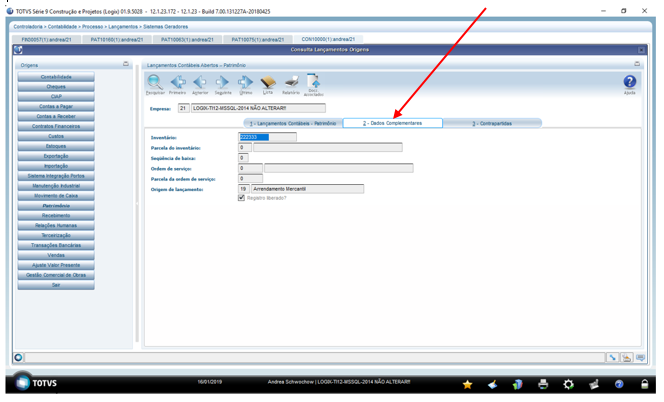Image resolution: width=664 pixels, height=402 pixels.
Task: Switch to FIN30057 session tab
Action: click(47, 39)
